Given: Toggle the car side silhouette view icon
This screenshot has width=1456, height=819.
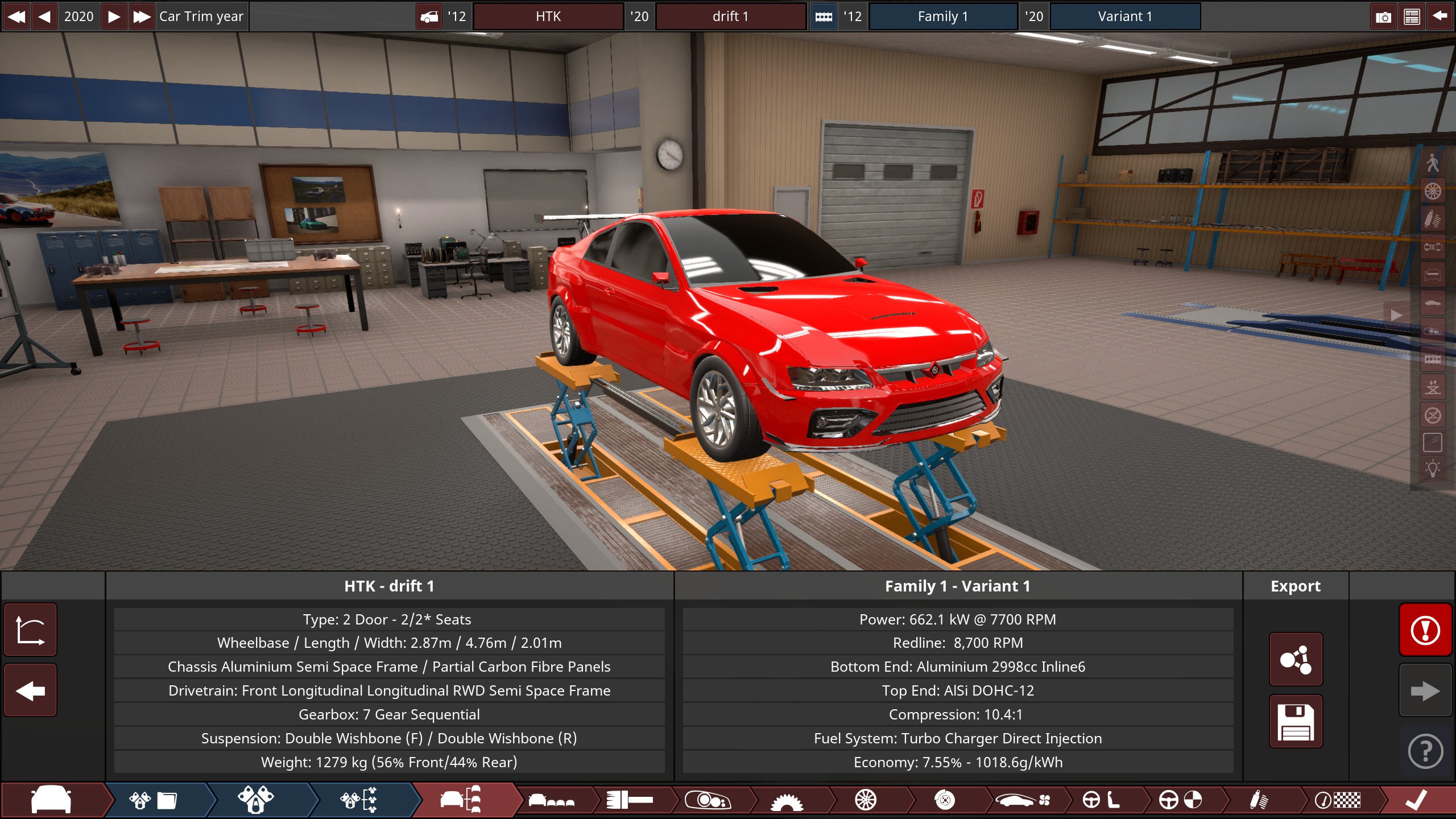Looking at the screenshot, I should (x=1433, y=303).
